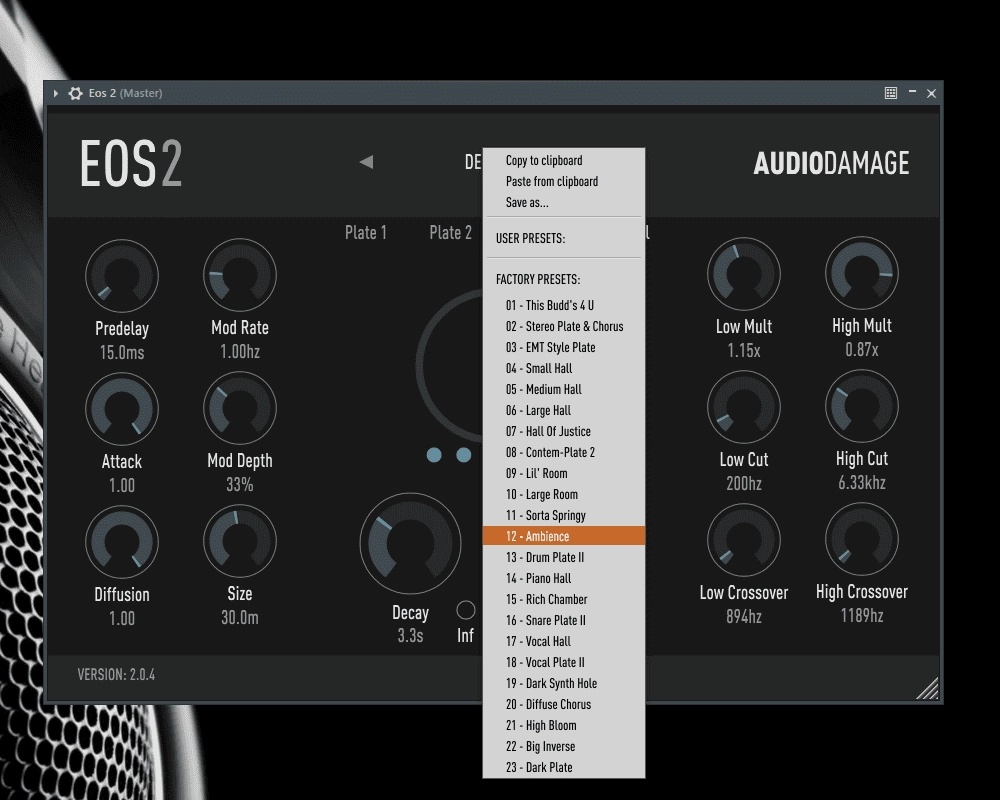Select the Plate 1 algorithm
This screenshot has height=800, width=1000.
point(365,233)
